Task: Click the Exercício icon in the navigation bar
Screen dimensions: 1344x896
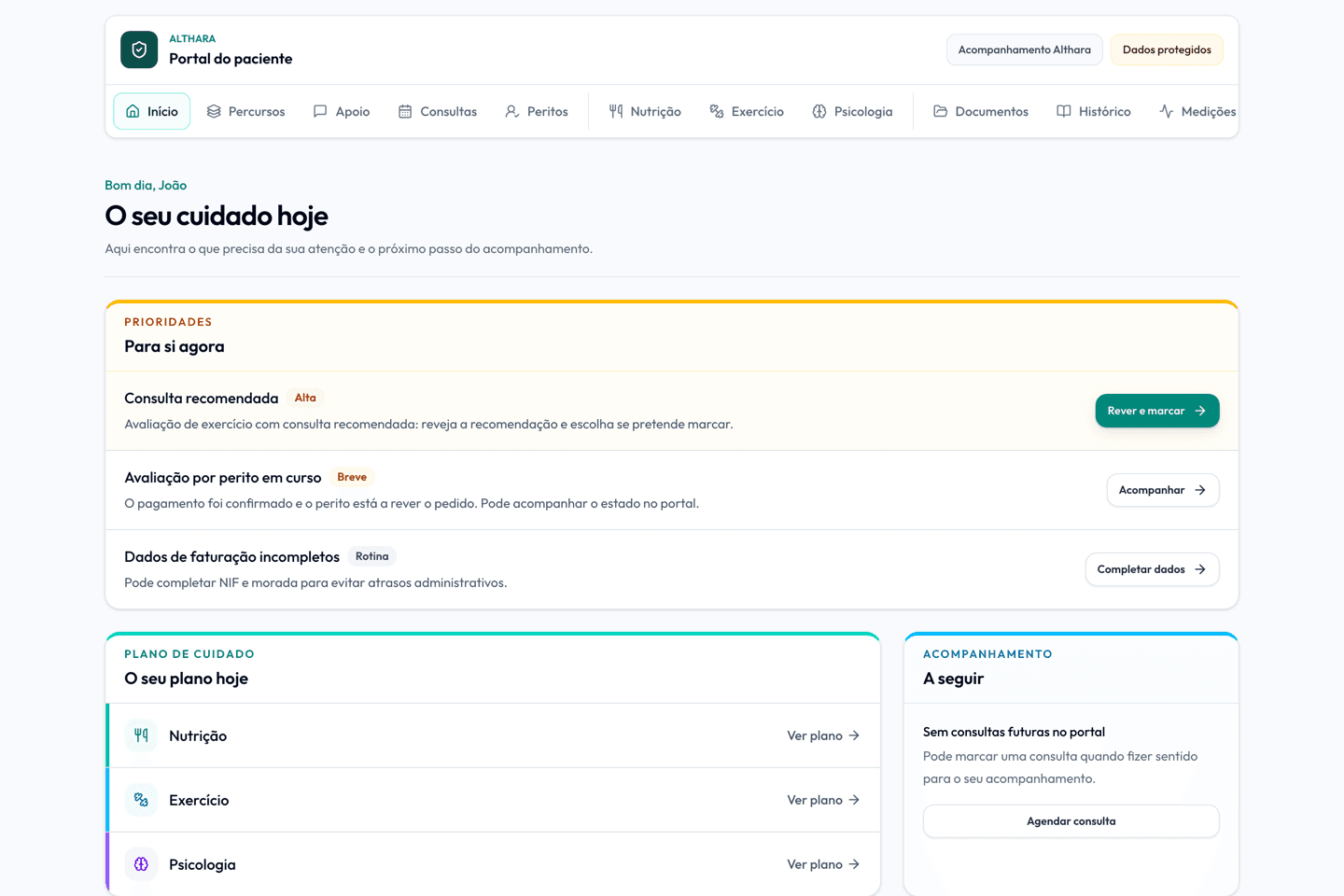Action: [717, 111]
